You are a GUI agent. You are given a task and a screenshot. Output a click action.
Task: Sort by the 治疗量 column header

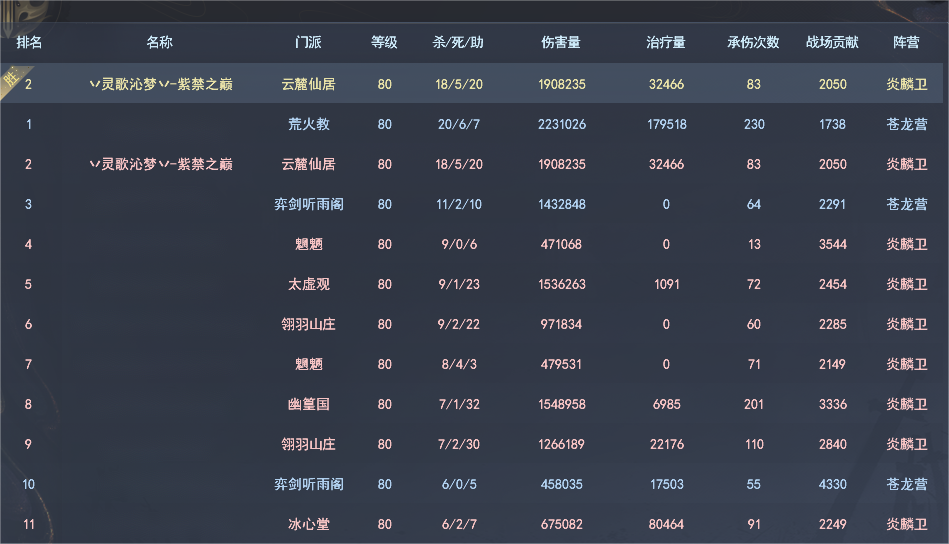point(666,42)
